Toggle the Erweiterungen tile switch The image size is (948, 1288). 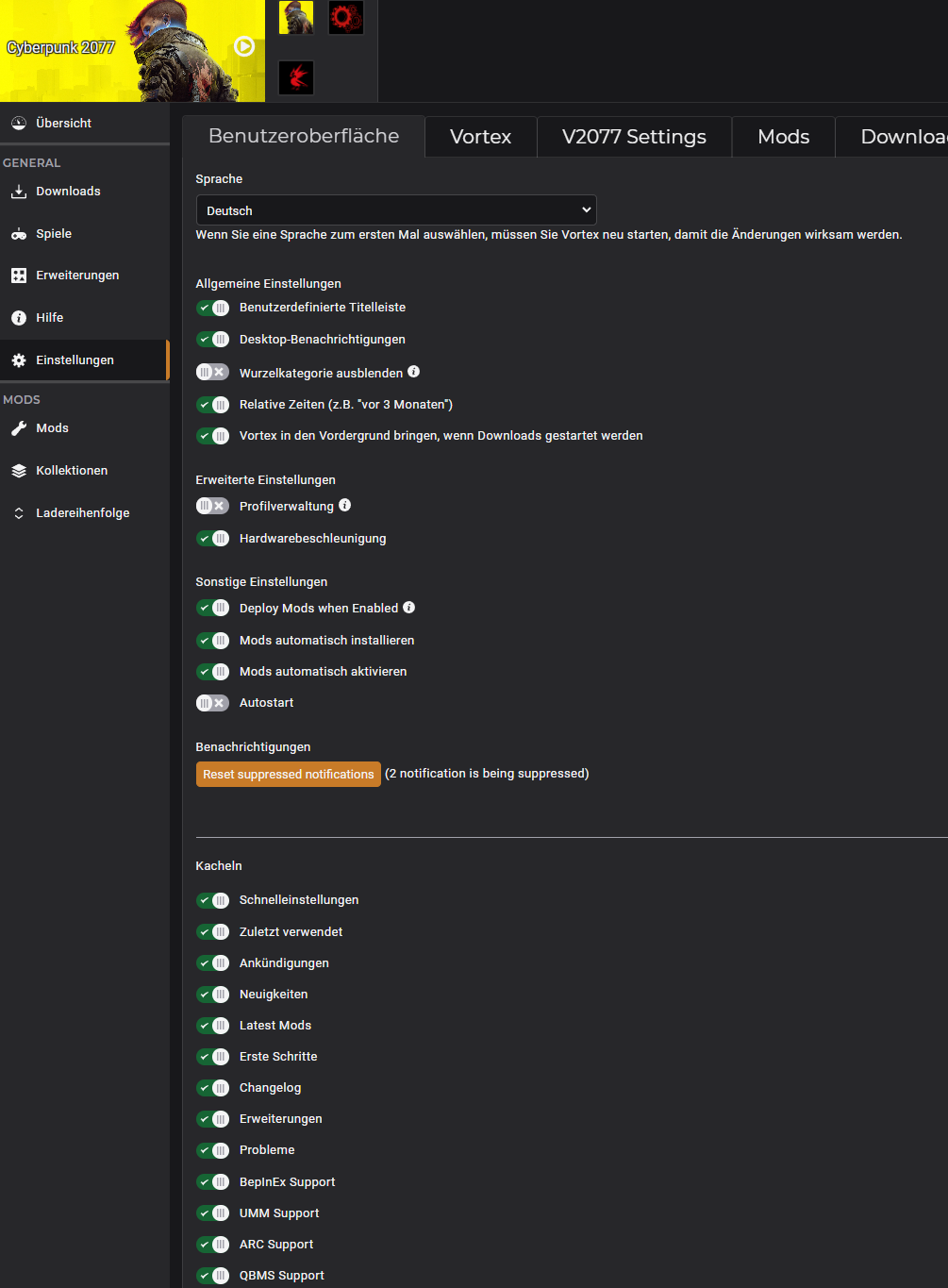pyautogui.click(x=212, y=1119)
